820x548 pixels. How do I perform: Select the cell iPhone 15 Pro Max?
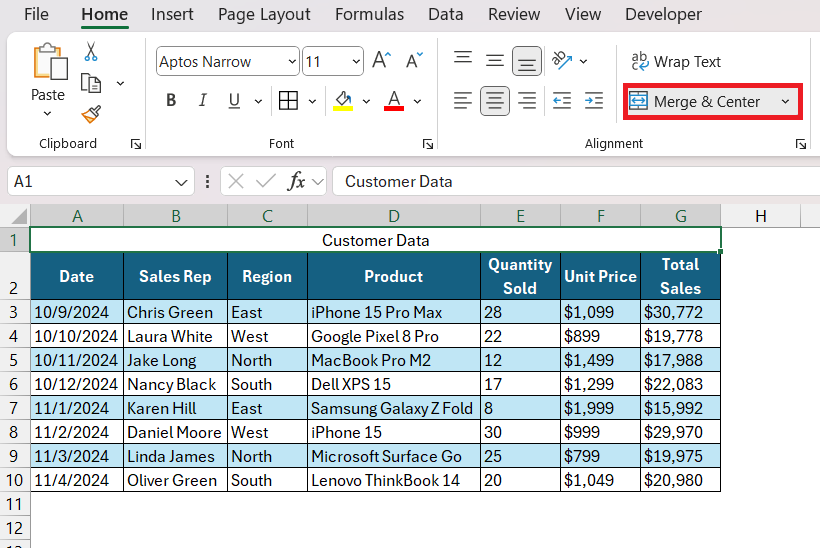394,312
